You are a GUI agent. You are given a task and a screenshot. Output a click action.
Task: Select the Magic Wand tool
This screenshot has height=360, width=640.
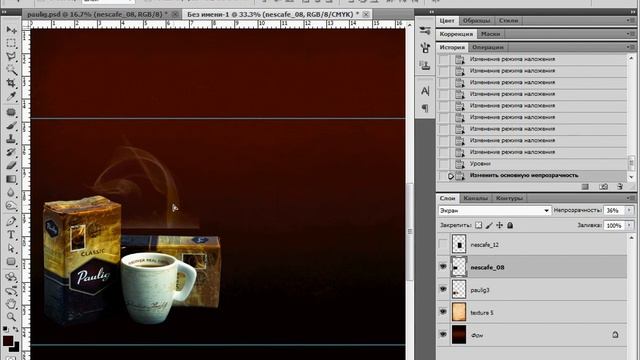pos(11,70)
